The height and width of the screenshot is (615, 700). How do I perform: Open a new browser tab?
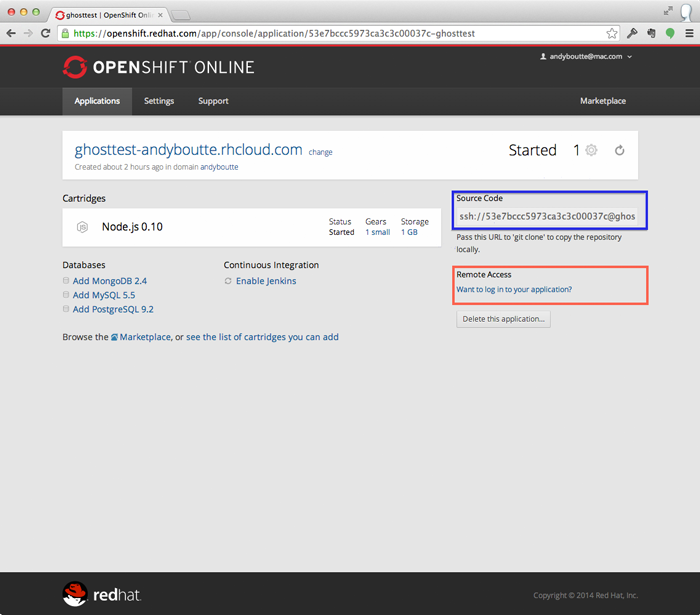[x=180, y=15]
